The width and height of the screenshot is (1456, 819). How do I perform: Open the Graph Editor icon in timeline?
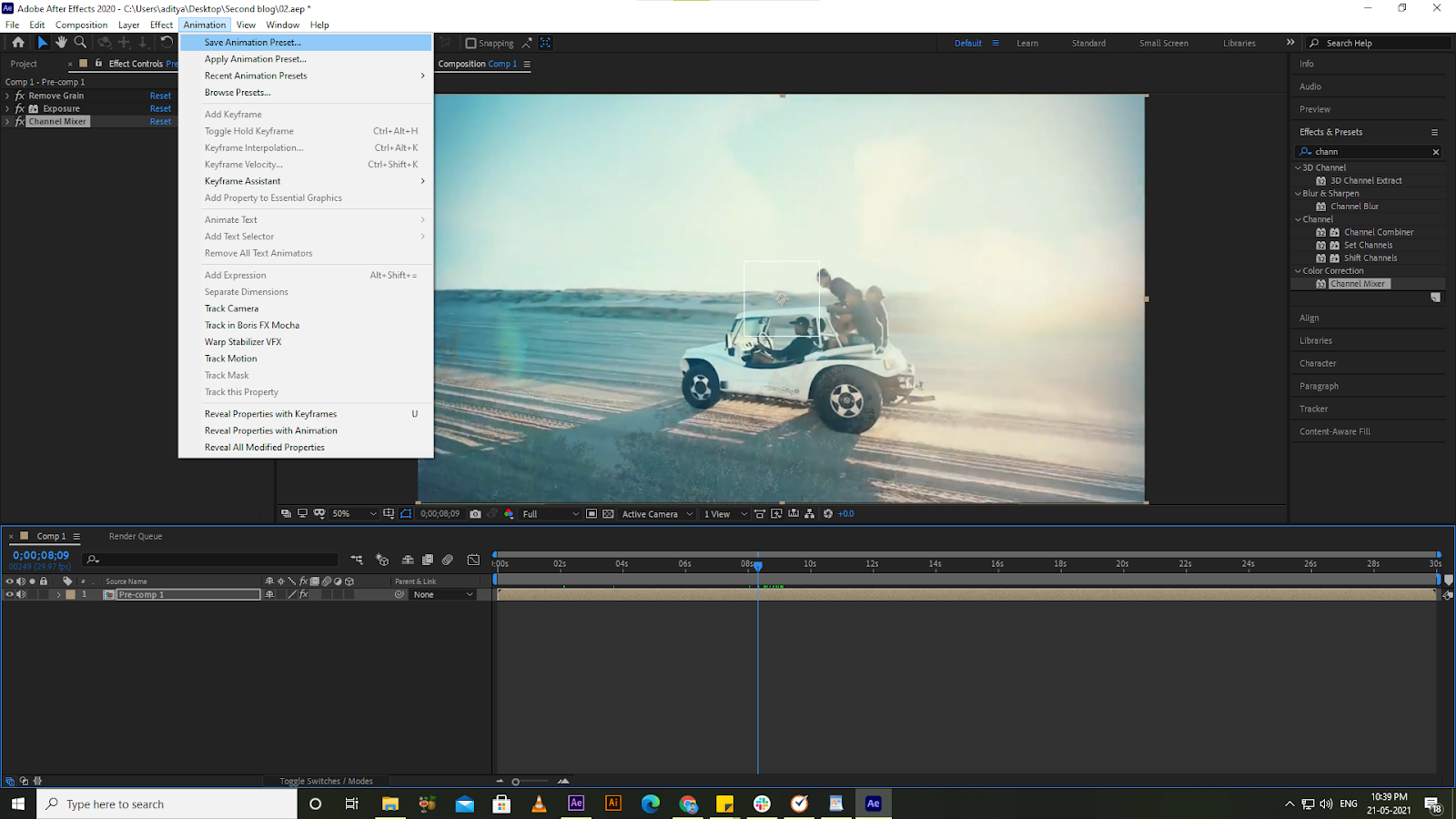click(x=472, y=560)
